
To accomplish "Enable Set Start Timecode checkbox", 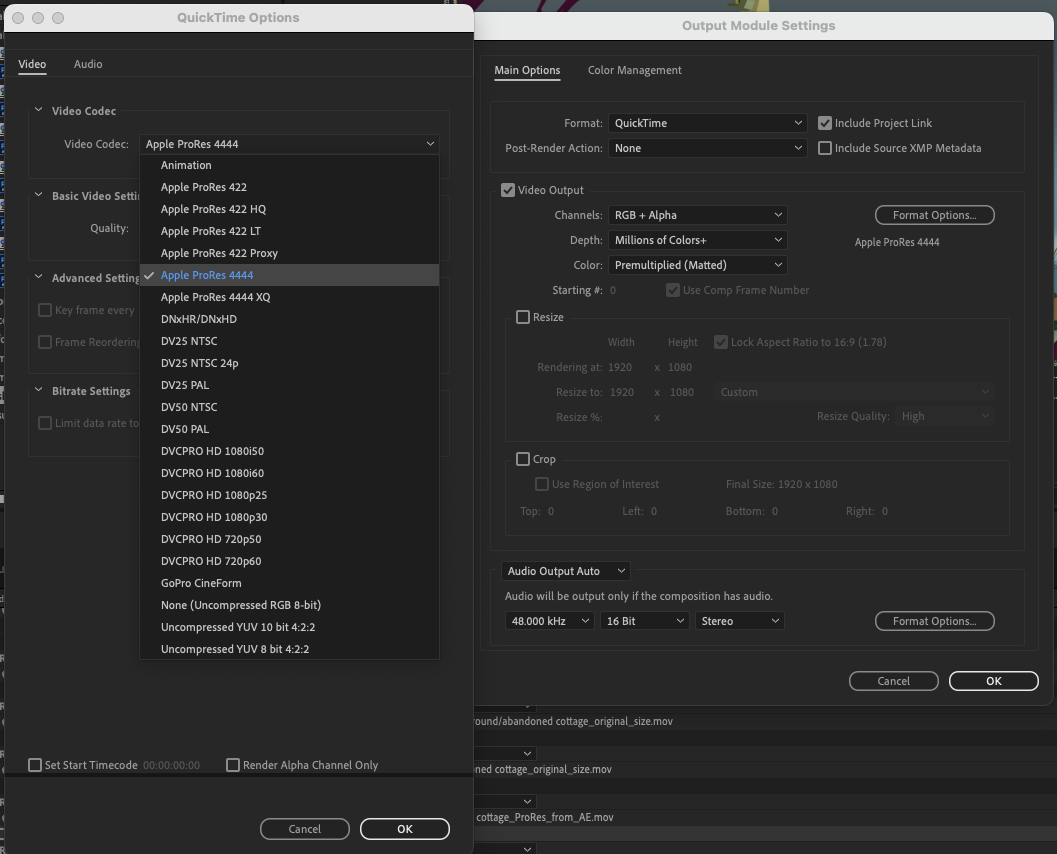I will (x=35, y=765).
